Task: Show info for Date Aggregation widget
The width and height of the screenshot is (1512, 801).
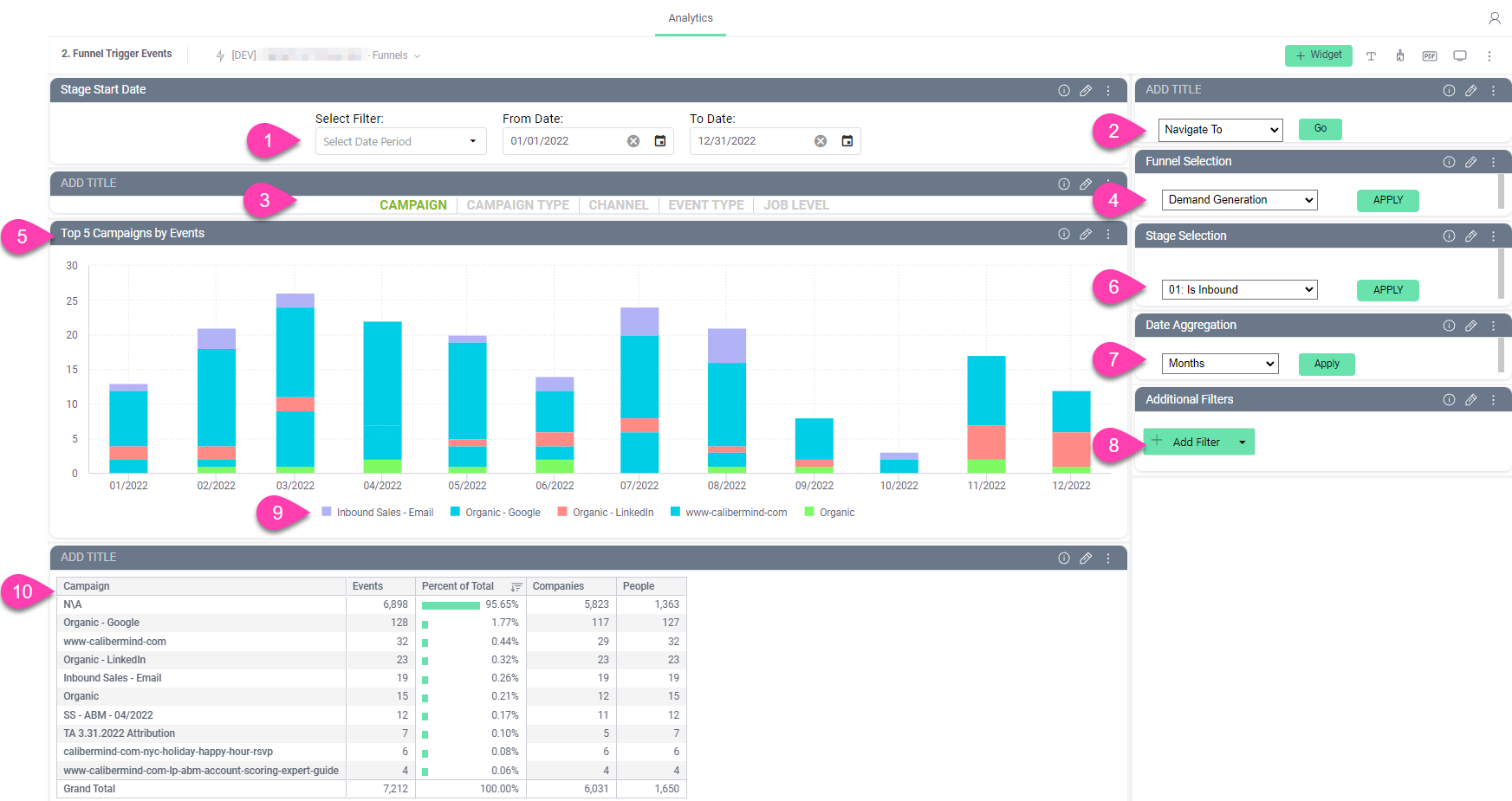Action: point(1449,326)
